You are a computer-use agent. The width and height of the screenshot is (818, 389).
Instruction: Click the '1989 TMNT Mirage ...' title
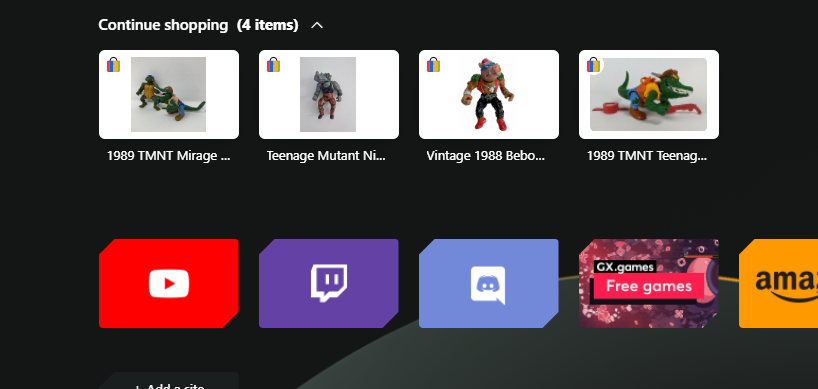169,155
